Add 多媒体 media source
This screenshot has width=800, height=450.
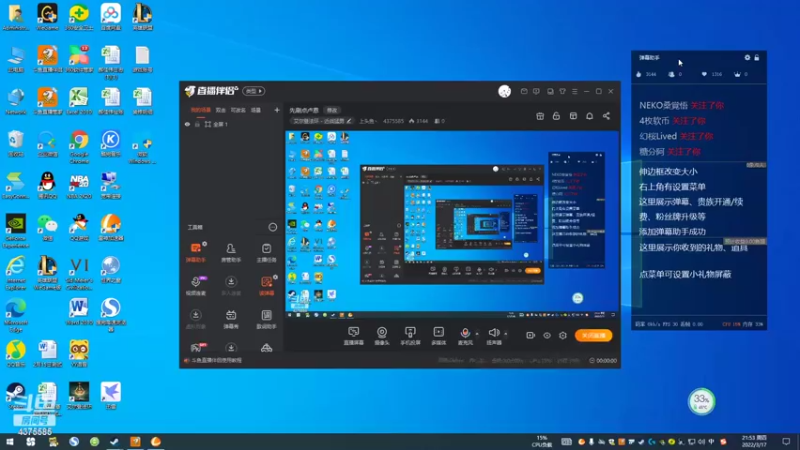438,336
